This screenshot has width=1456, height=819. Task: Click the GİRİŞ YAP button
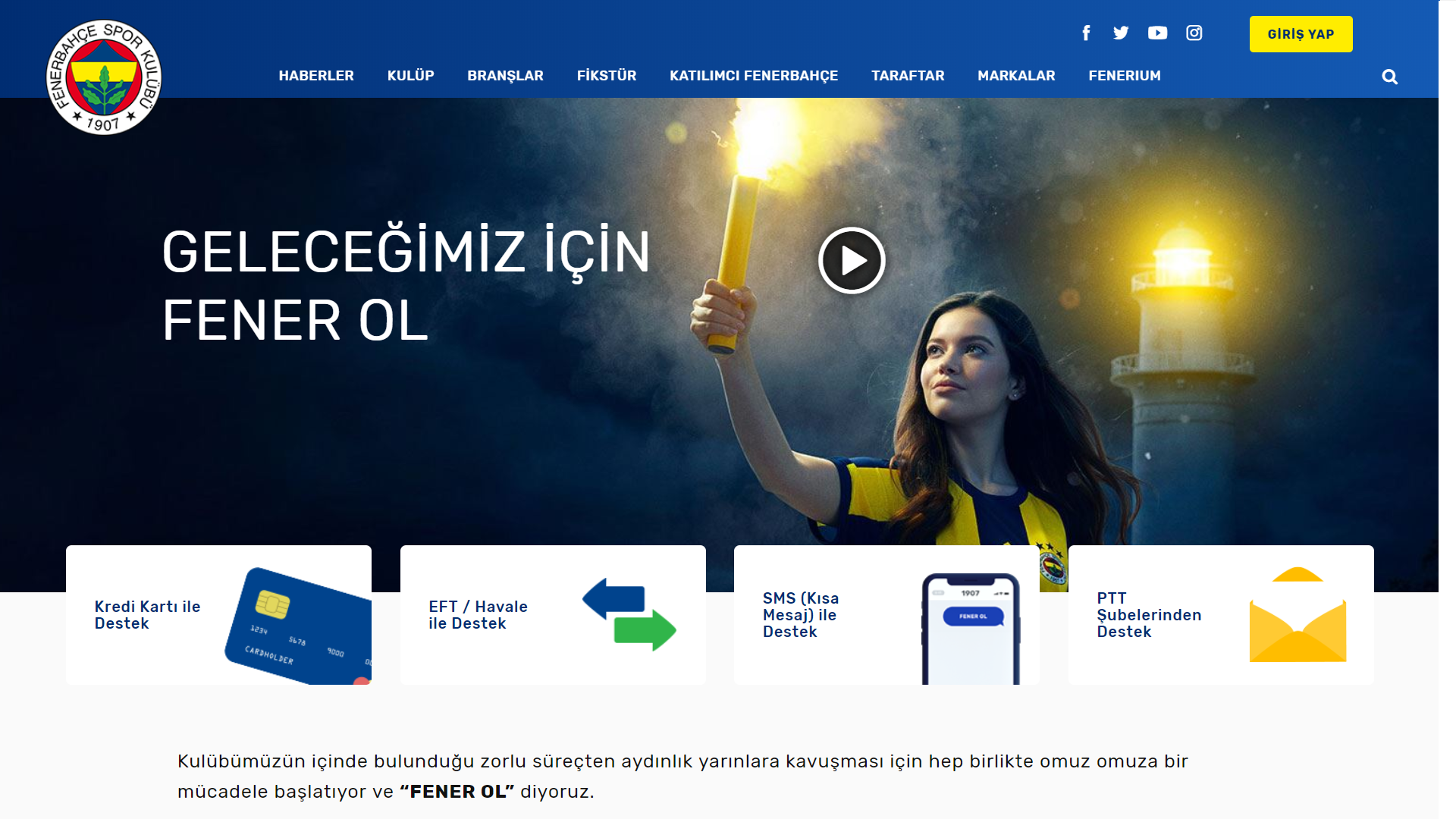click(x=1301, y=34)
